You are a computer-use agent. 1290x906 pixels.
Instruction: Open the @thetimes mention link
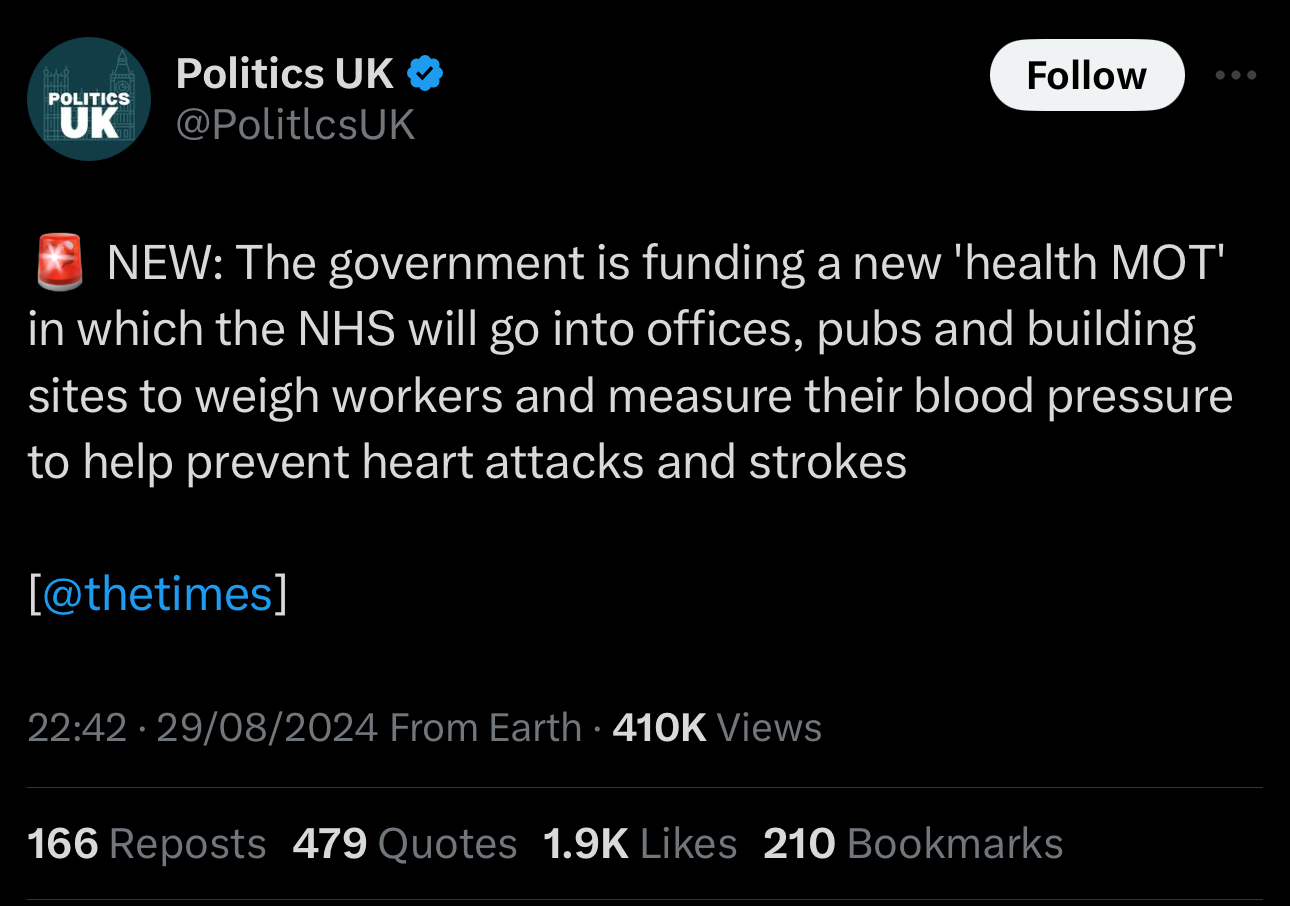[x=158, y=594]
